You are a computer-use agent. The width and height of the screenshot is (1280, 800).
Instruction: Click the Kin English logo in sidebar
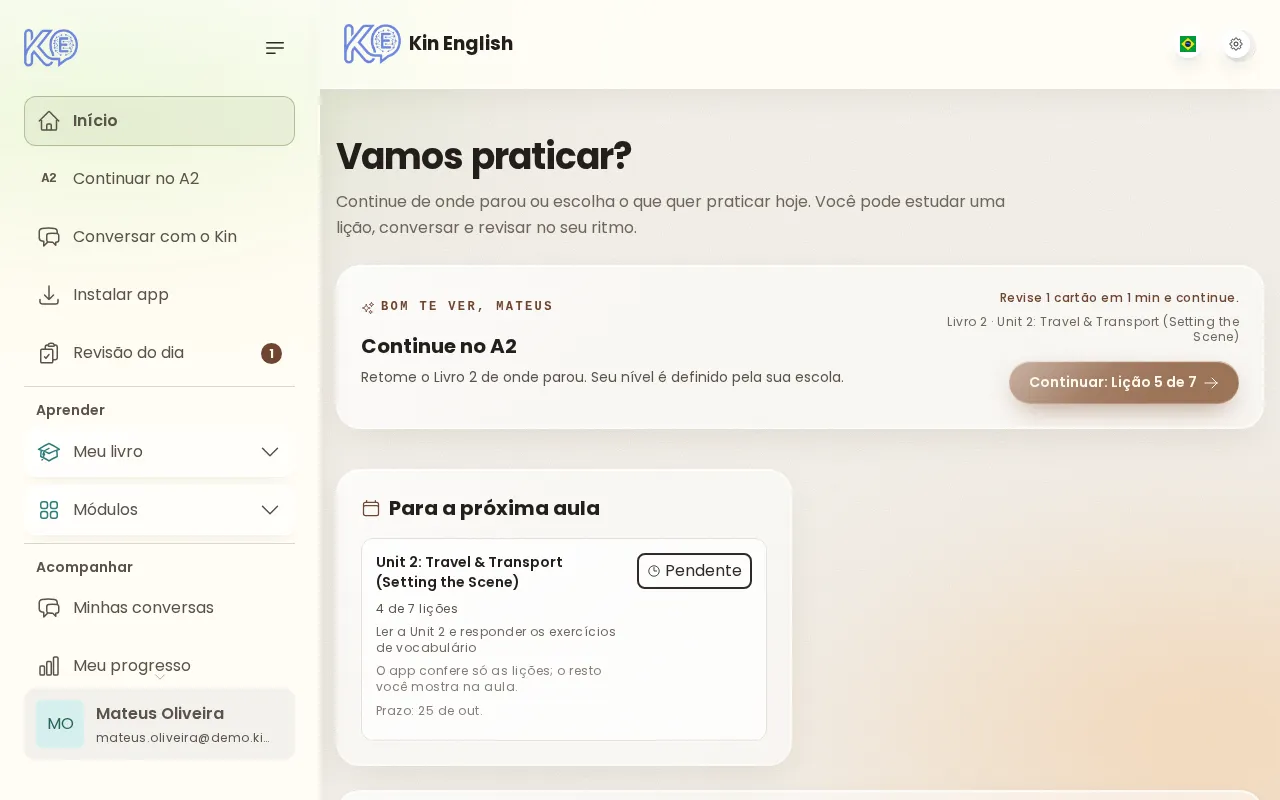click(x=51, y=47)
